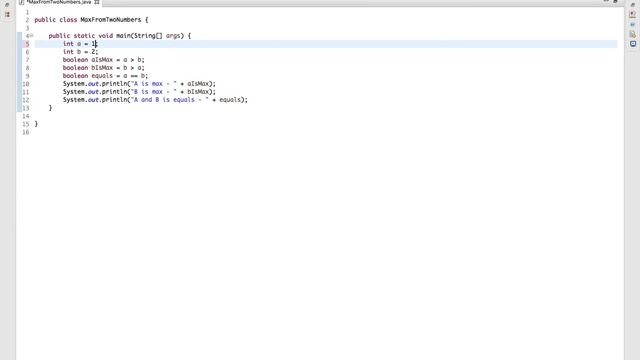This screenshot has width=640, height=360.
Task: Select the MaxFromTwoNumbers.java editor tab
Action: 59,2
